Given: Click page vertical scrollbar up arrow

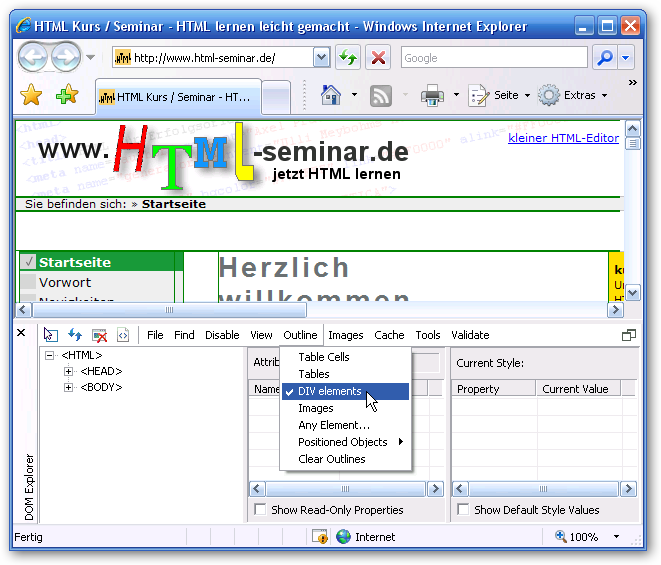Looking at the screenshot, I should click(633, 129).
